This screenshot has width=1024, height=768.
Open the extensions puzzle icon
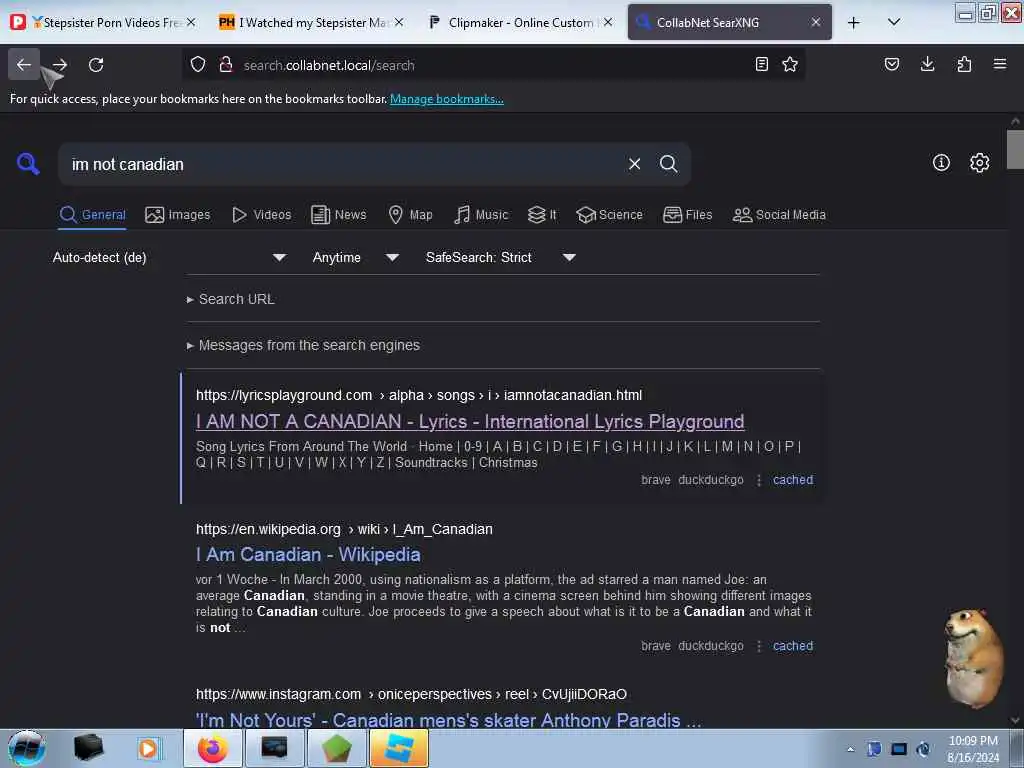click(x=964, y=64)
